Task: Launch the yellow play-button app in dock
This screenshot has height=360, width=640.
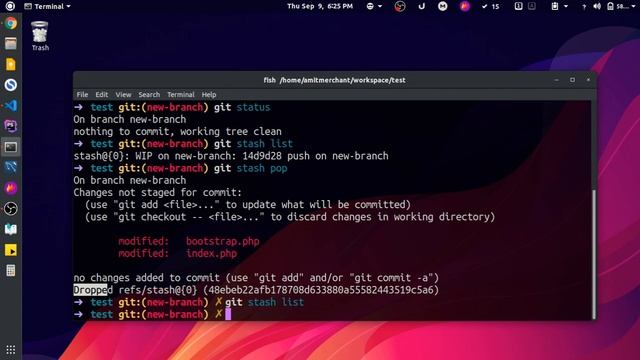Action: coord(11,250)
